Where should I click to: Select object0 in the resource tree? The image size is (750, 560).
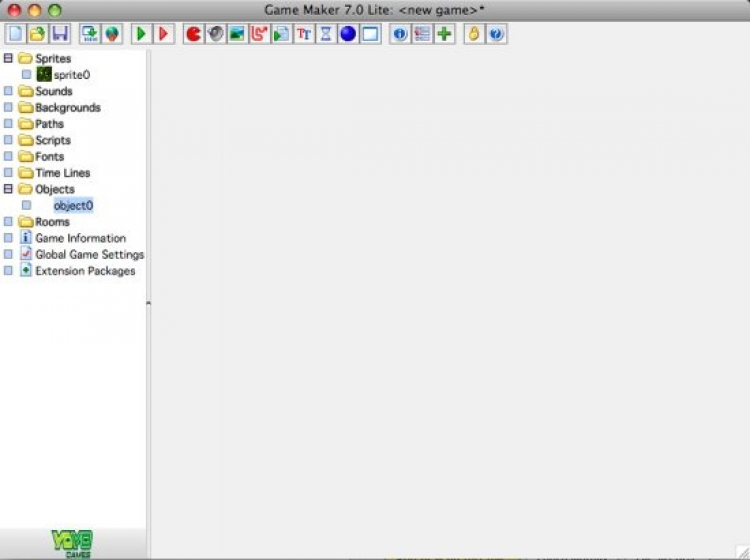click(x=73, y=205)
